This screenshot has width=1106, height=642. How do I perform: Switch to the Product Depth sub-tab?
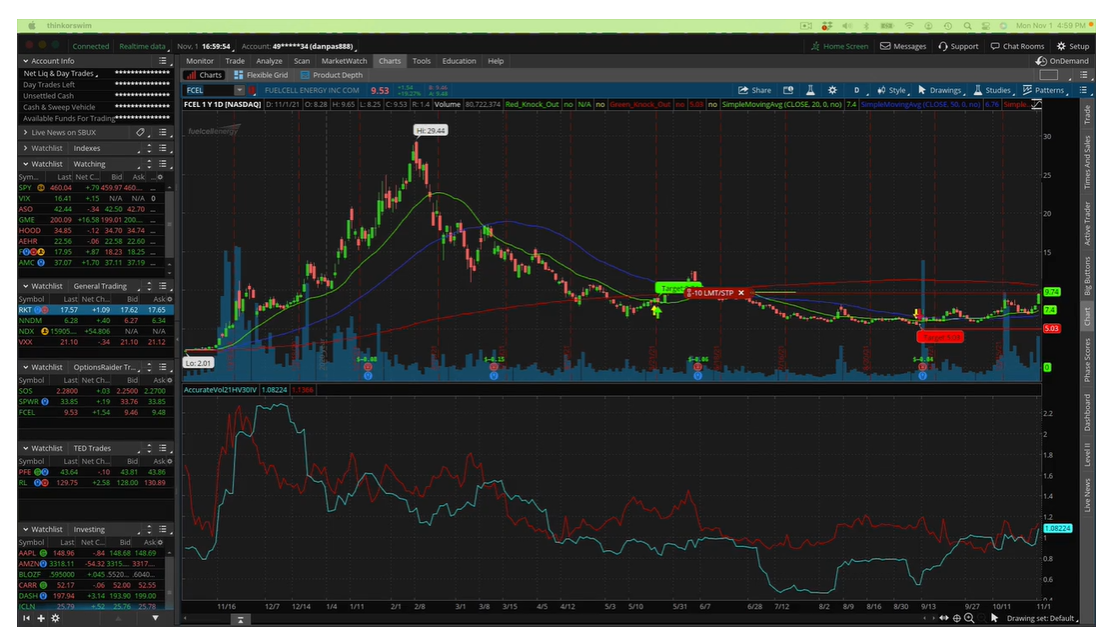[332, 75]
